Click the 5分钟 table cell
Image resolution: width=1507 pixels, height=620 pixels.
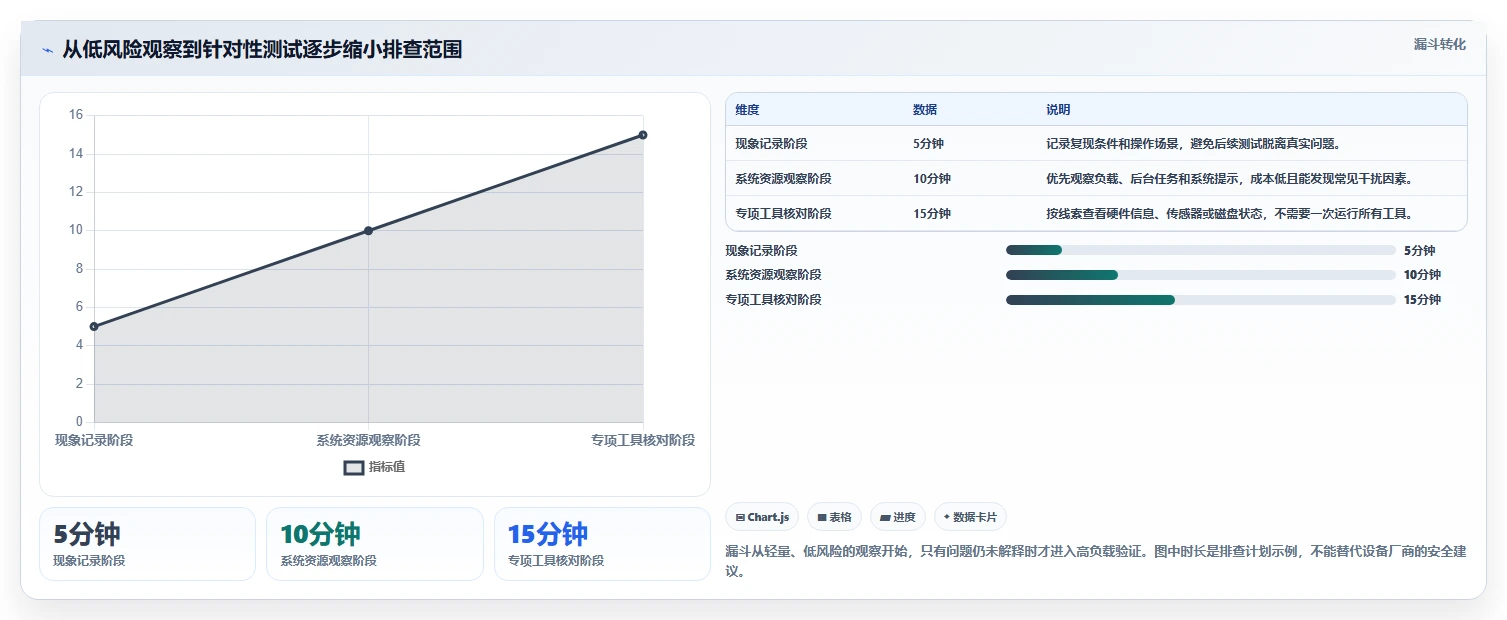(928, 144)
